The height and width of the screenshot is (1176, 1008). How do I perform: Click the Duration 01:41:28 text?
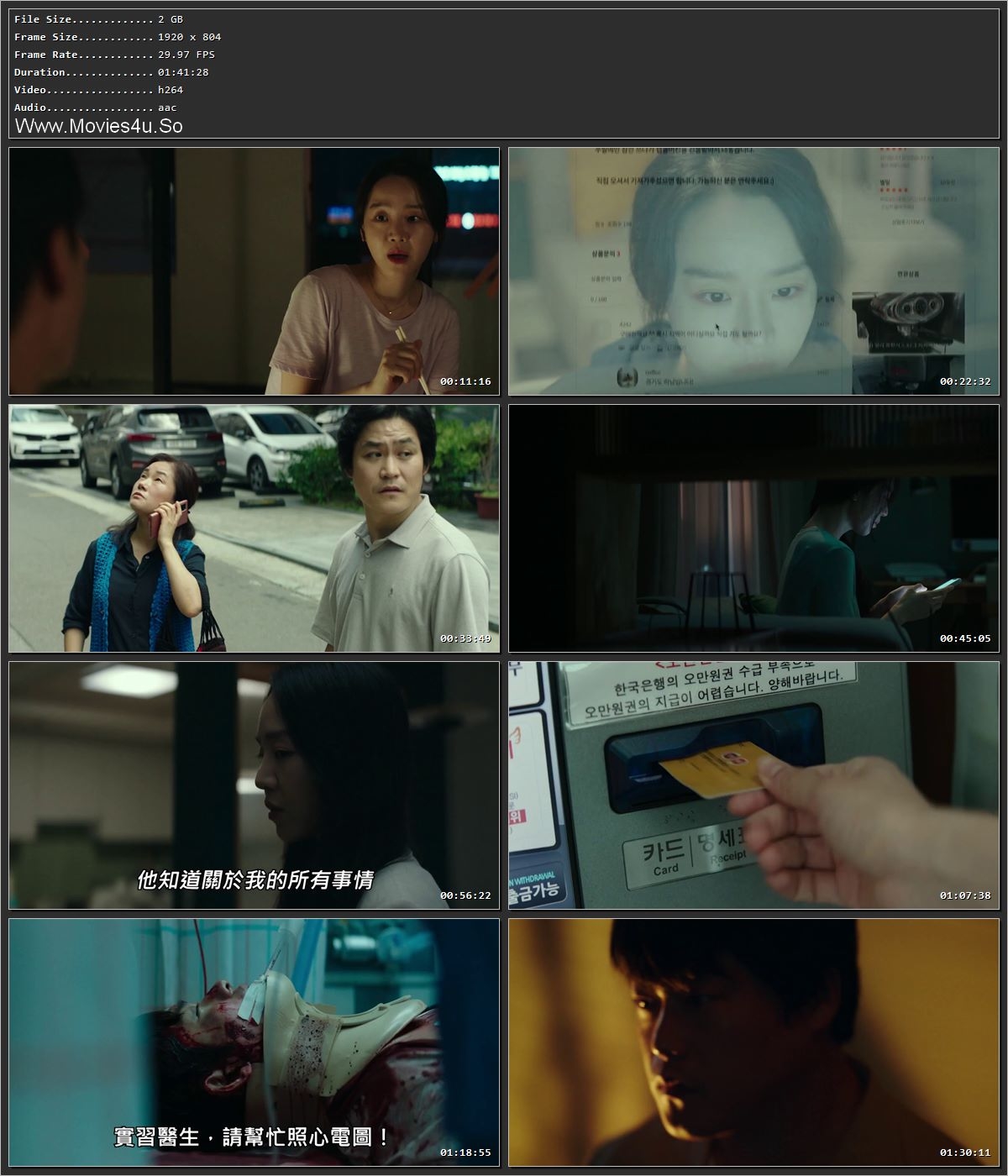tap(105, 71)
